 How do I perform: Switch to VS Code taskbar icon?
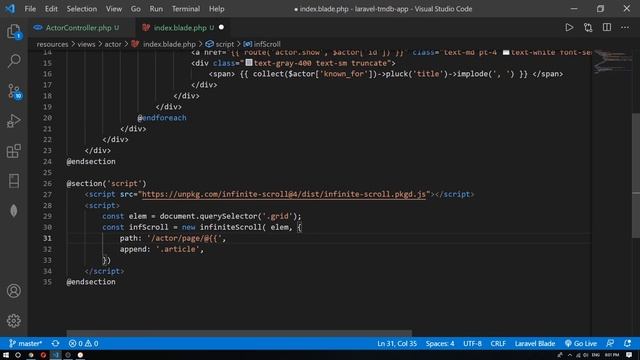click(56, 355)
